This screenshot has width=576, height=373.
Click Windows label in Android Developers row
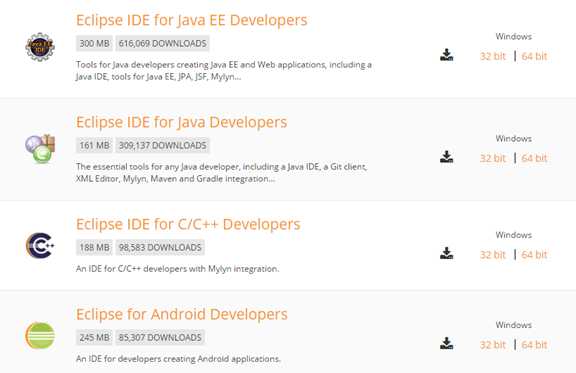tap(514, 325)
